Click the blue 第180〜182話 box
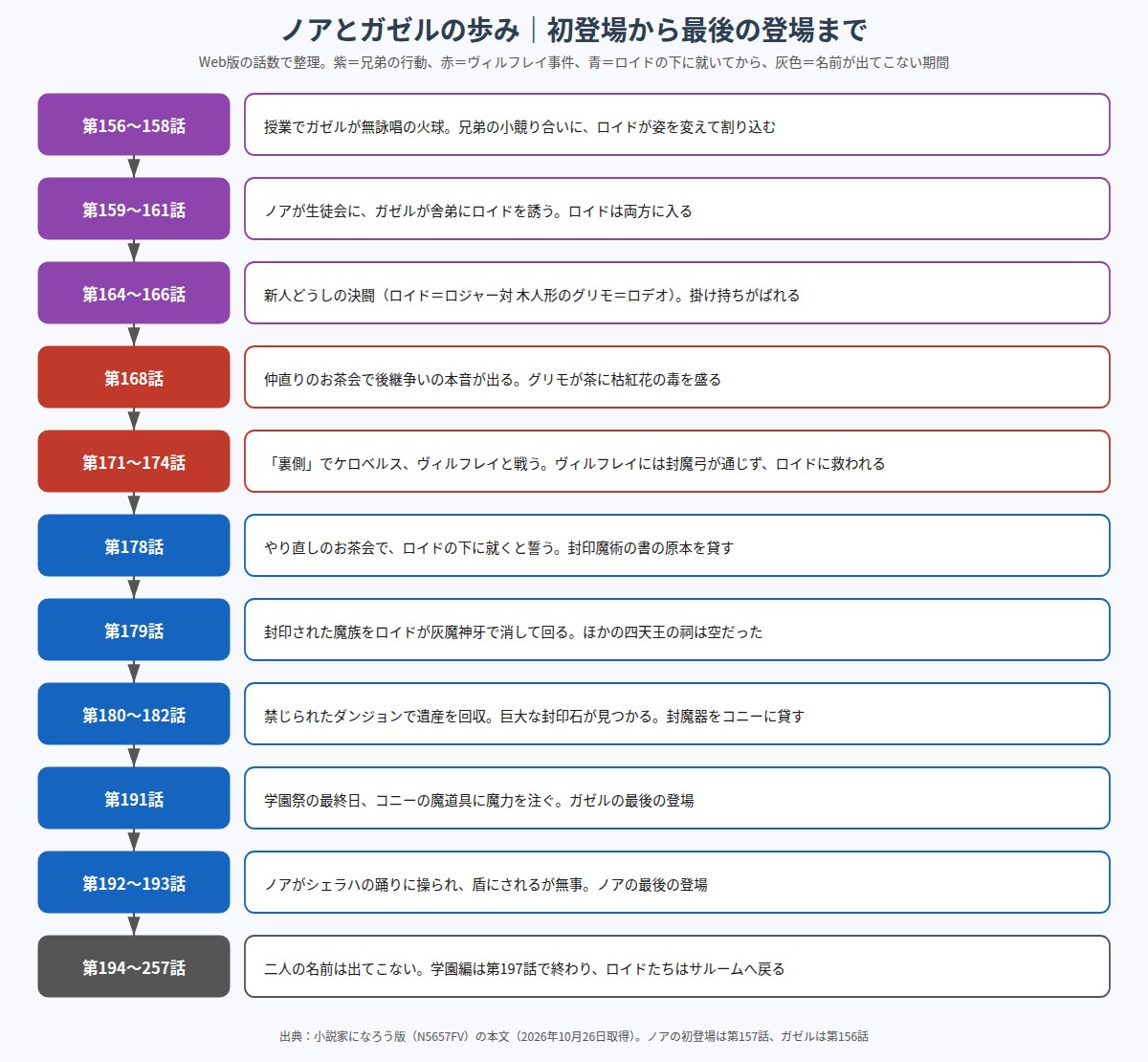 (134, 714)
